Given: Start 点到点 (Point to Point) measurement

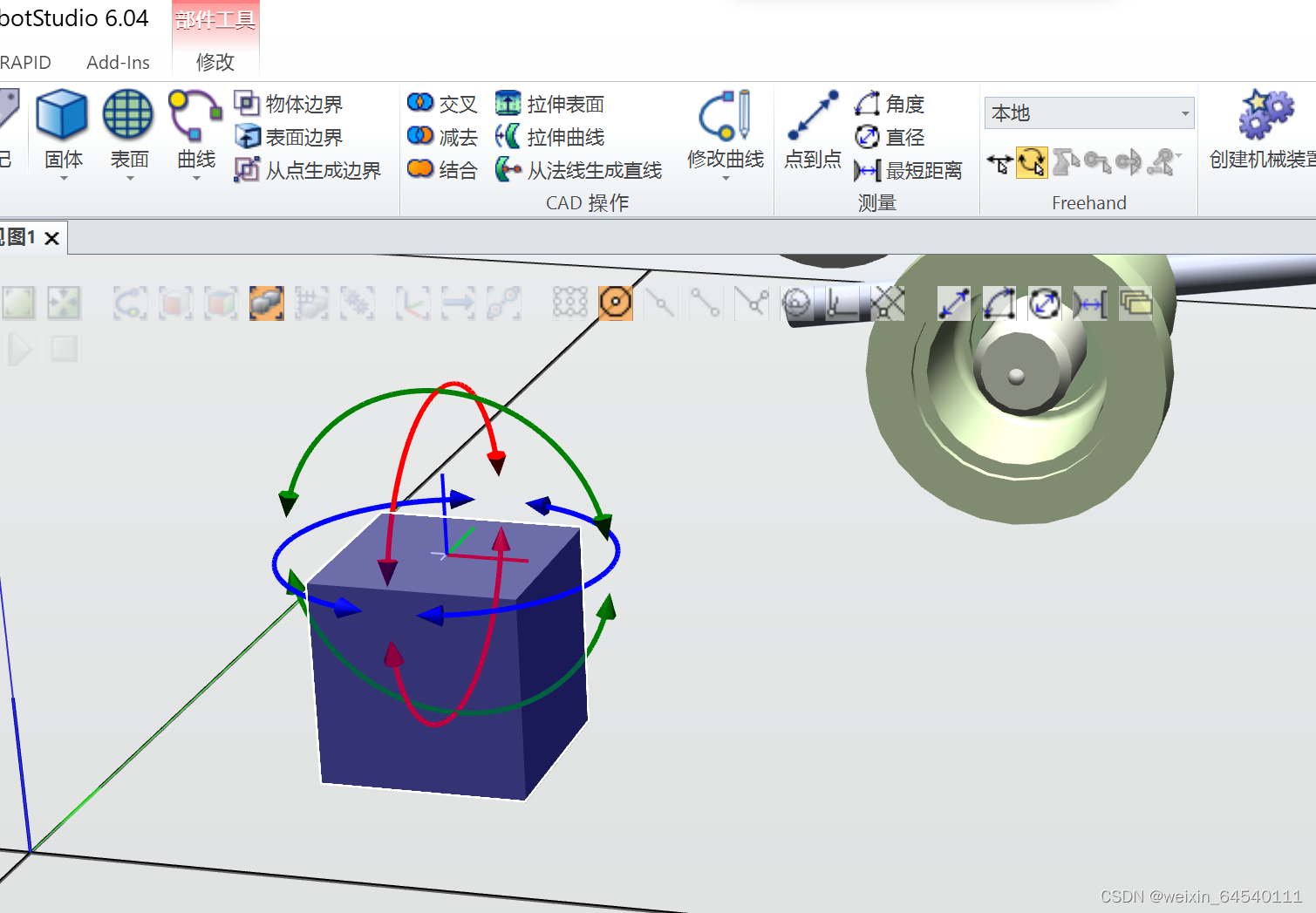Looking at the screenshot, I should [813, 129].
